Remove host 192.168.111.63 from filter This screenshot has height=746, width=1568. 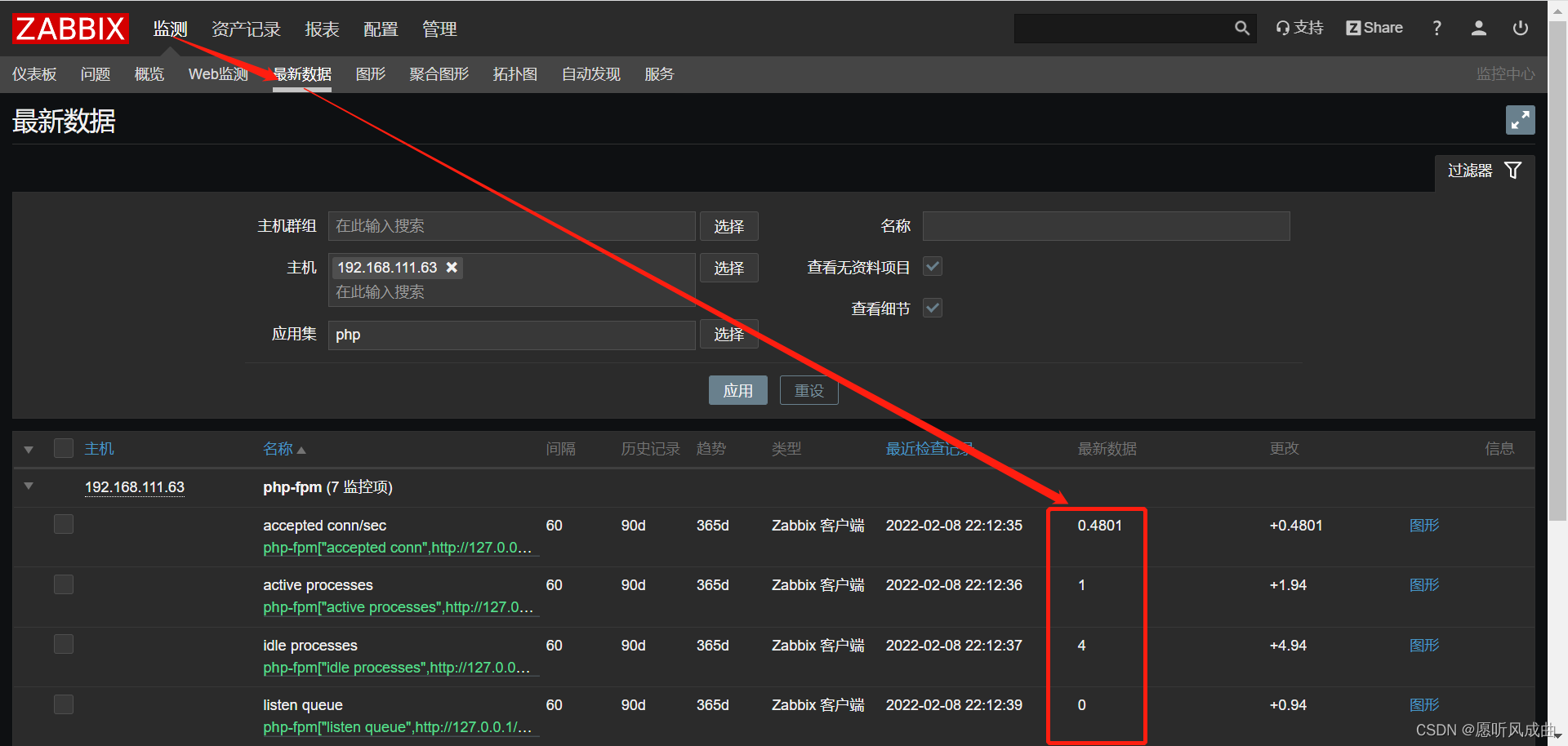[x=452, y=267]
